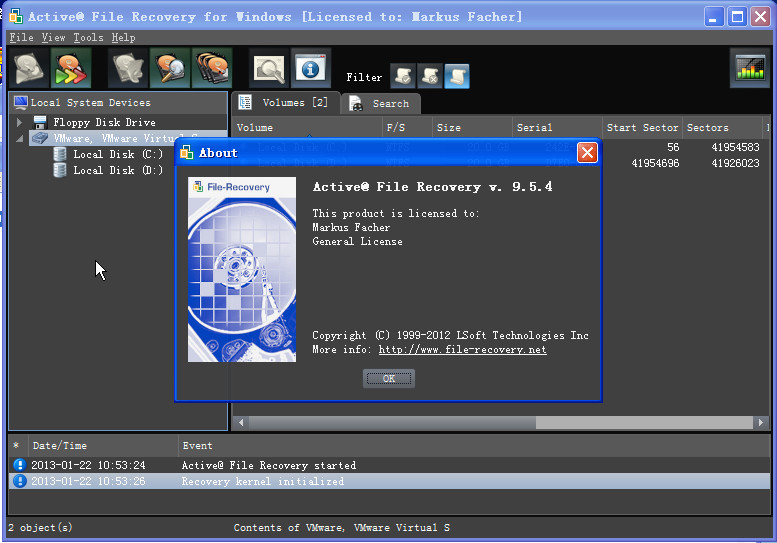Click the application icon in the main title bar

coord(16,16)
